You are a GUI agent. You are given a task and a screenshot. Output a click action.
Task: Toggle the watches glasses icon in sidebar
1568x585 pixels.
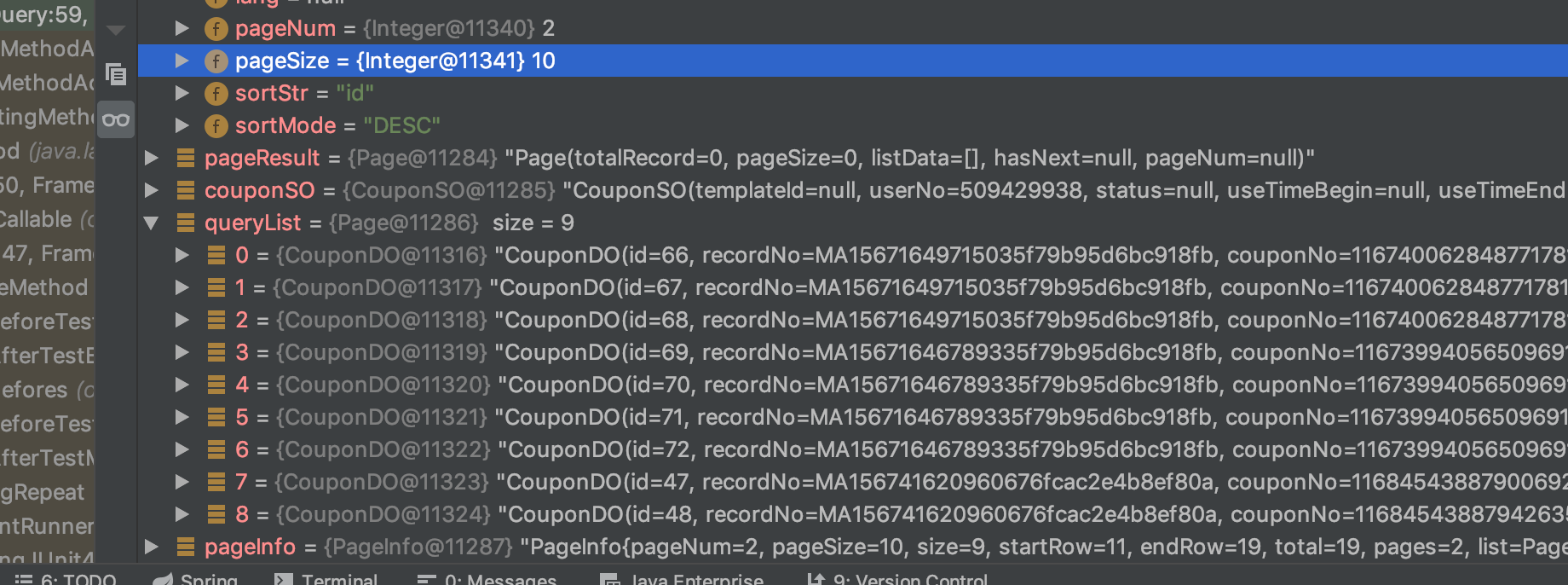pos(116,119)
